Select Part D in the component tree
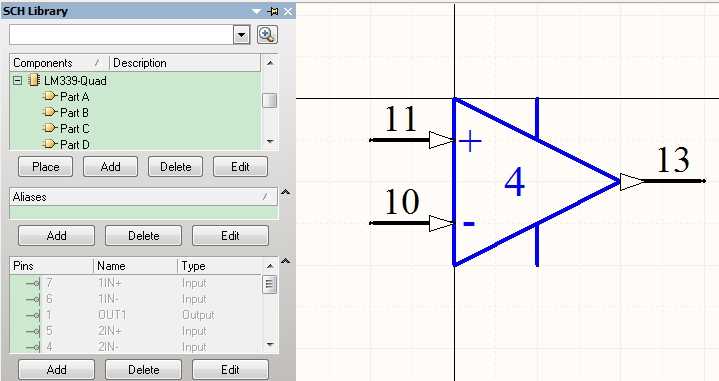Screen dimensions: 719x381 75,145
